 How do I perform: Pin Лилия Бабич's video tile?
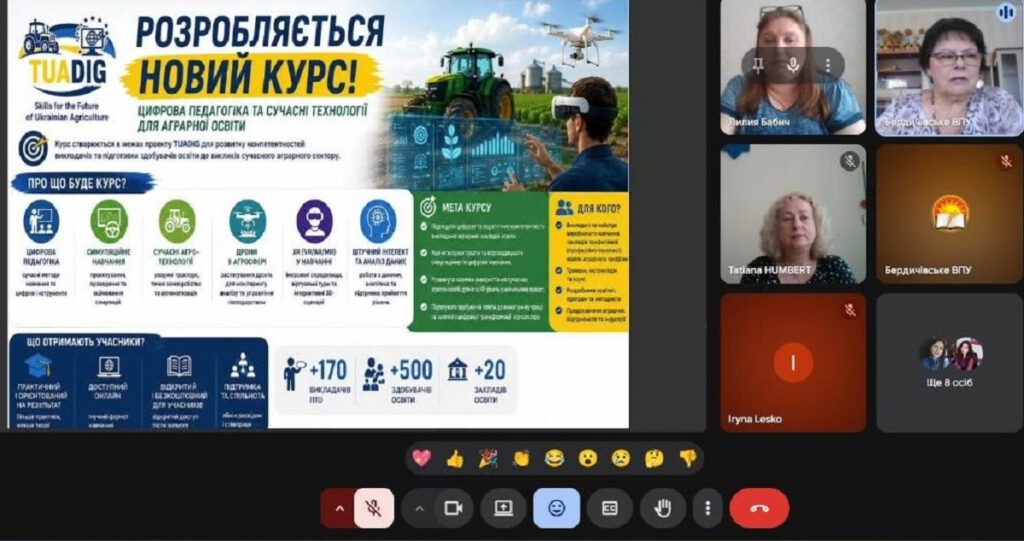point(759,65)
